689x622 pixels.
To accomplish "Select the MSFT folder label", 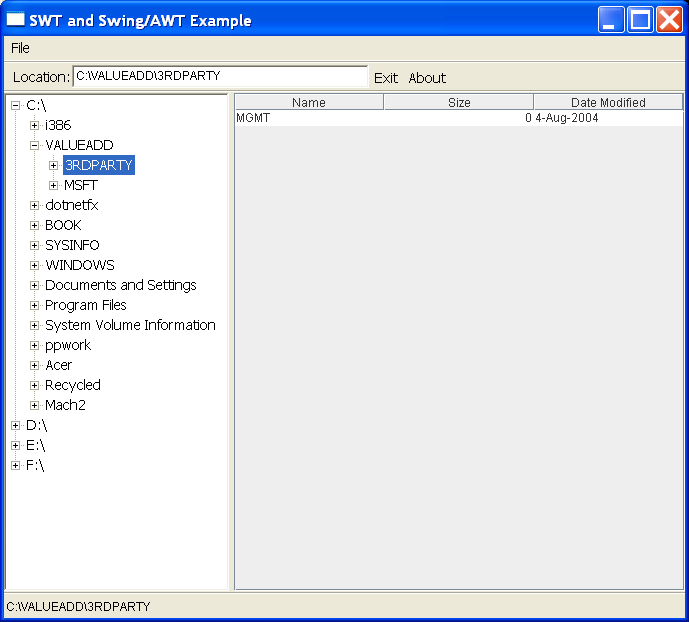I will [x=81, y=185].
